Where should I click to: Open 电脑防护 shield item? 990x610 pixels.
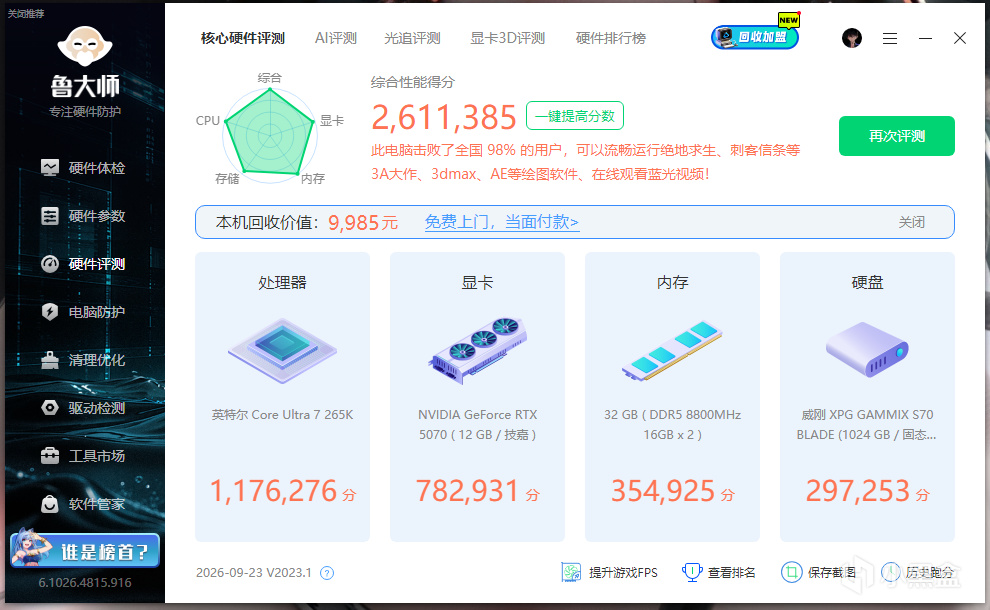click(83, 312)
